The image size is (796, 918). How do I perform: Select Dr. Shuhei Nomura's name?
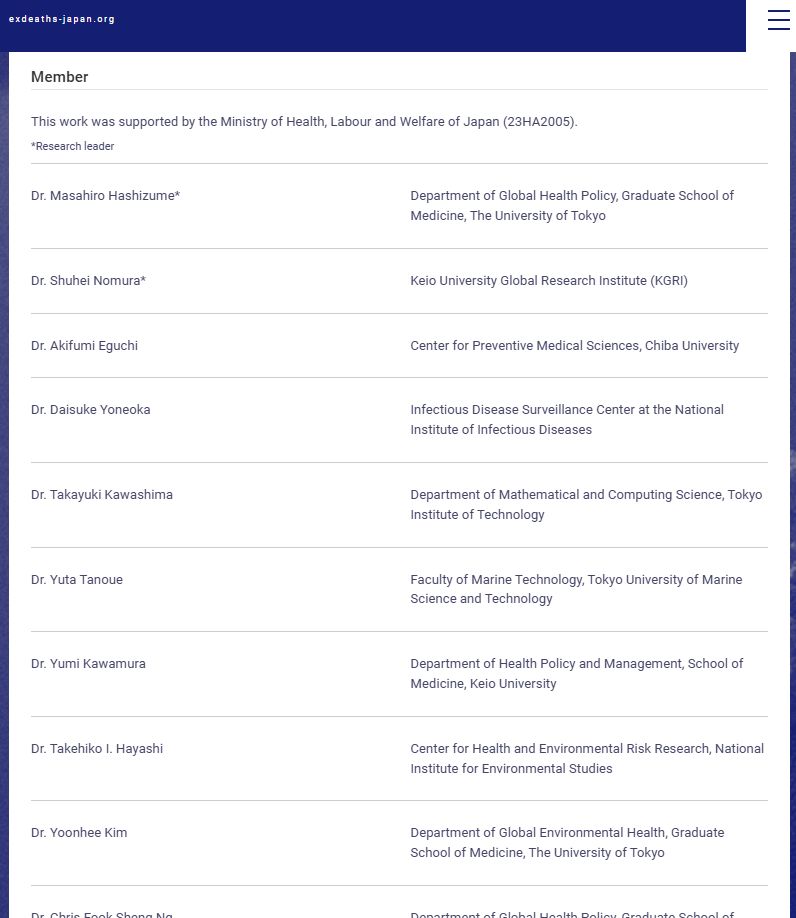[89, 281]
